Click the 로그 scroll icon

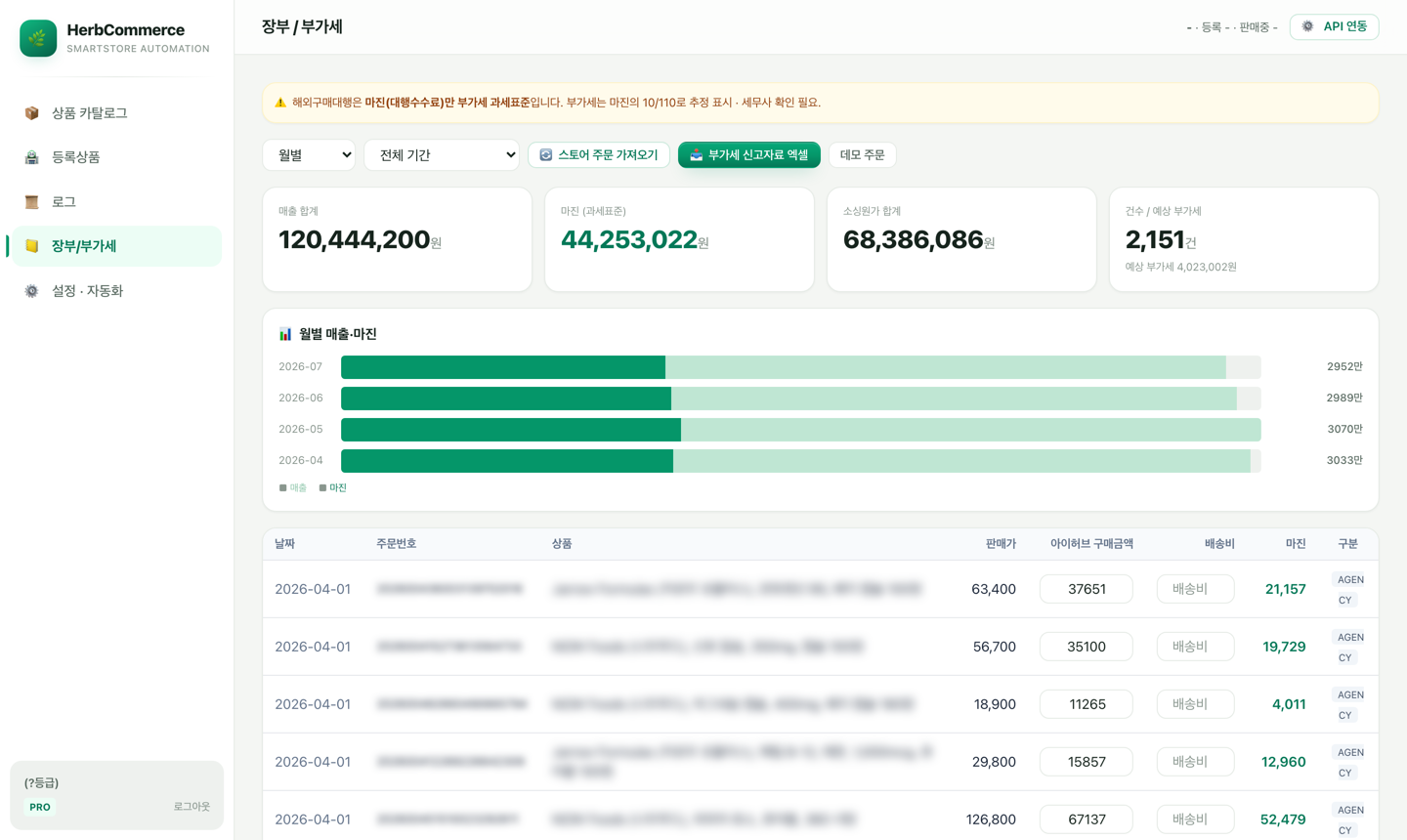[x=32, y=202]
